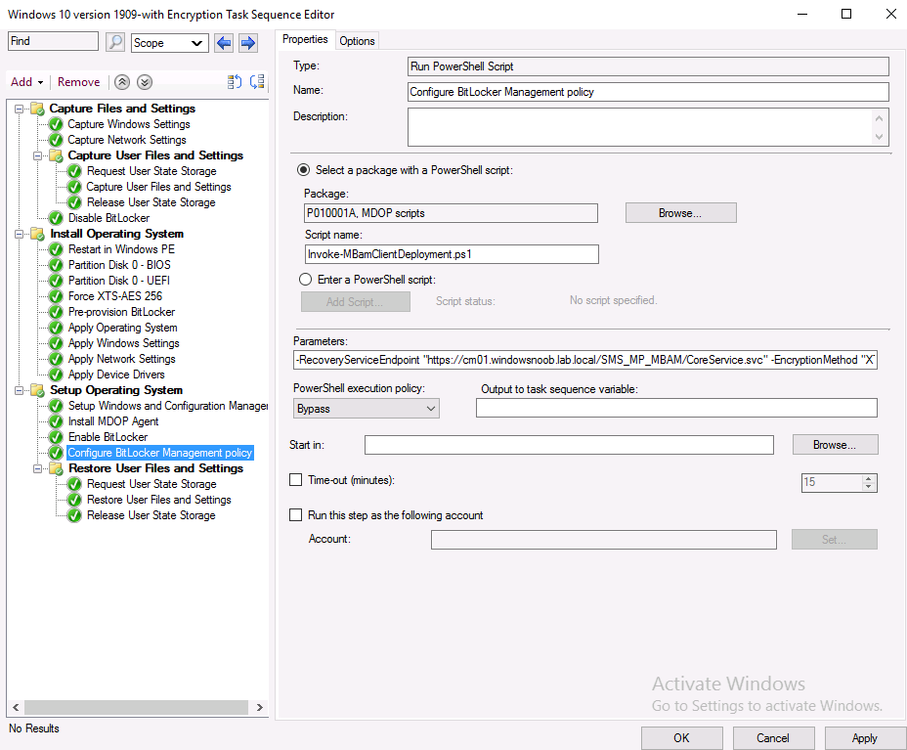
Task: Select the 'Apply Network Settings' step
Action: (122, 359)
